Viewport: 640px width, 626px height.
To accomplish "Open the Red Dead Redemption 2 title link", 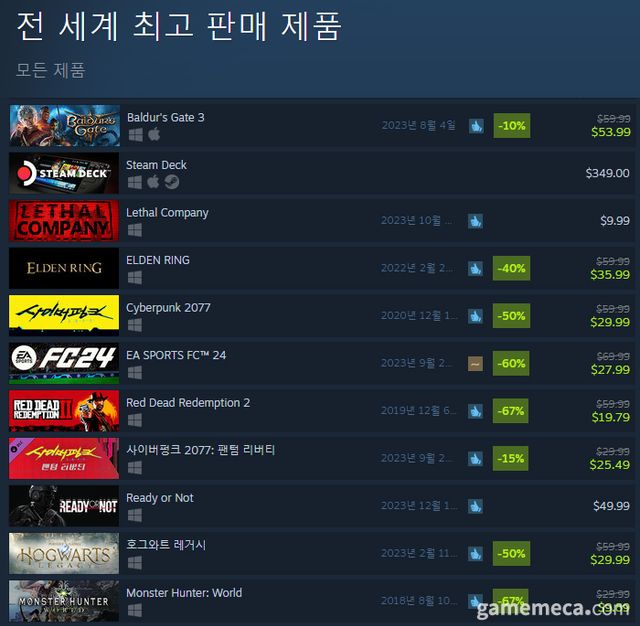I will pos(188,403).
